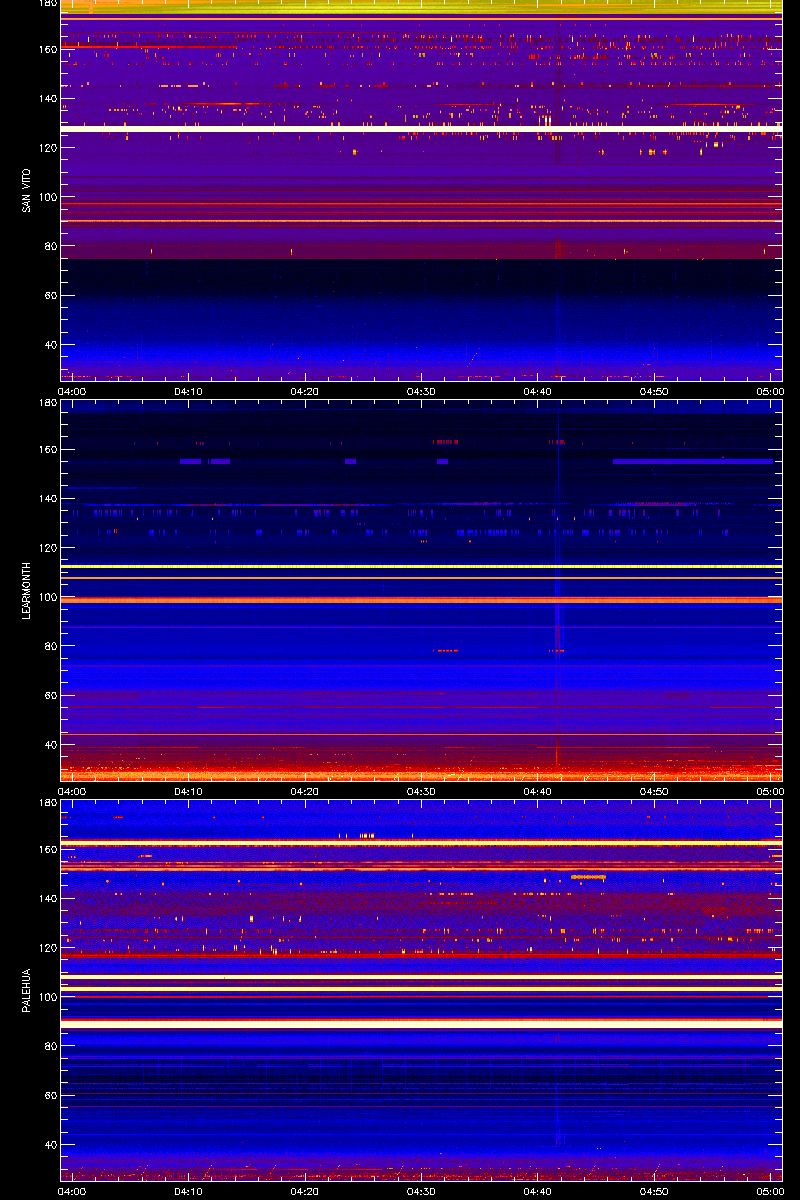This screenshot has height=1200, width=800.
Task: Click the 40 frequency label on Learmonth axis
Action: [49, 745]
